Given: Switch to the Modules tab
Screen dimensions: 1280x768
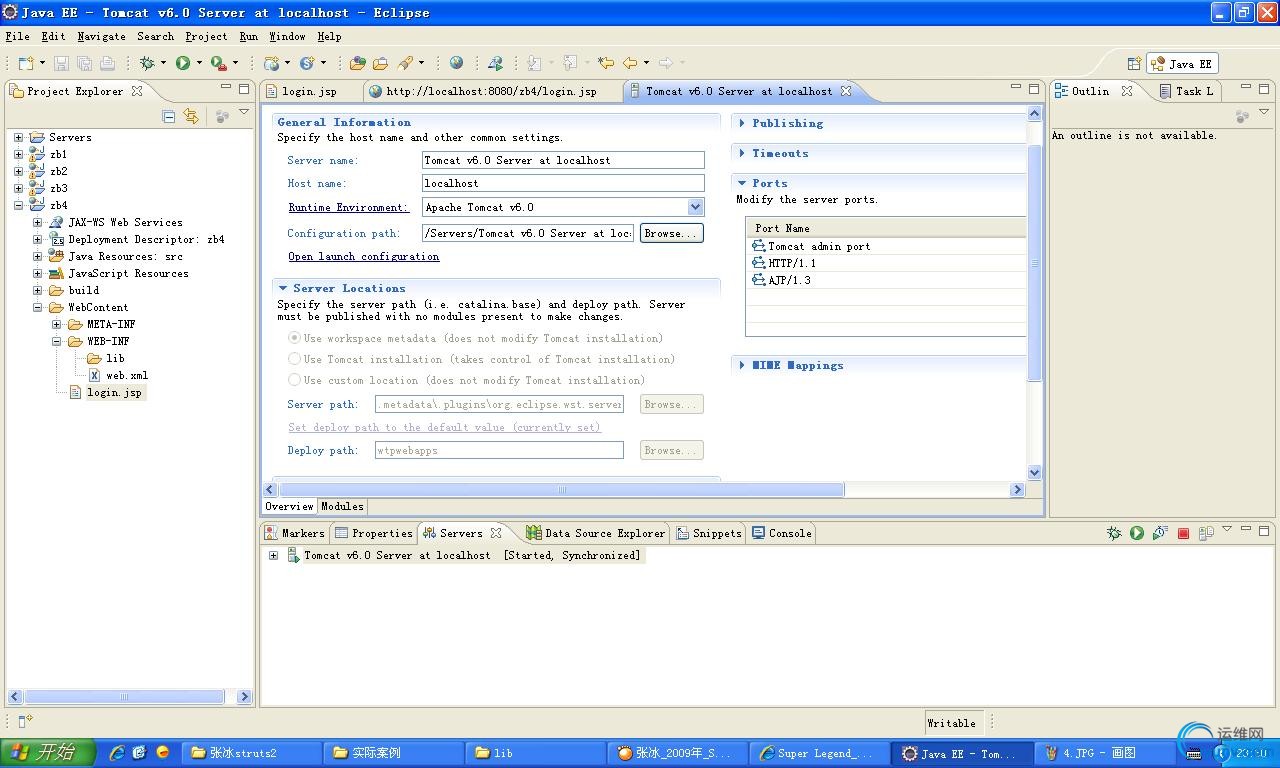Looking at the screenshot, I should [342, 506].
